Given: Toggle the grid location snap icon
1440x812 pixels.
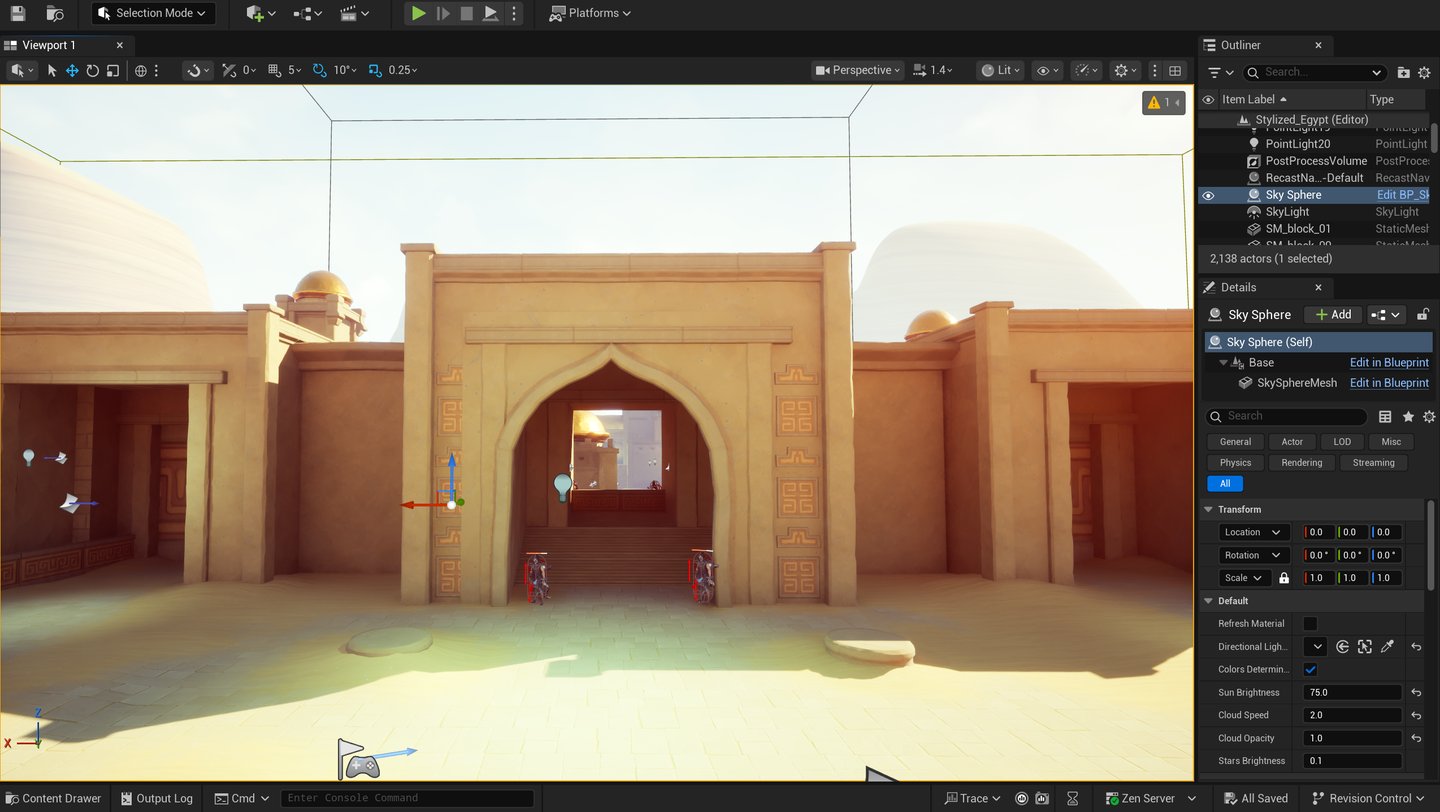Looking at the screenshot, I should pyautogui.click(x=275, y=70).
